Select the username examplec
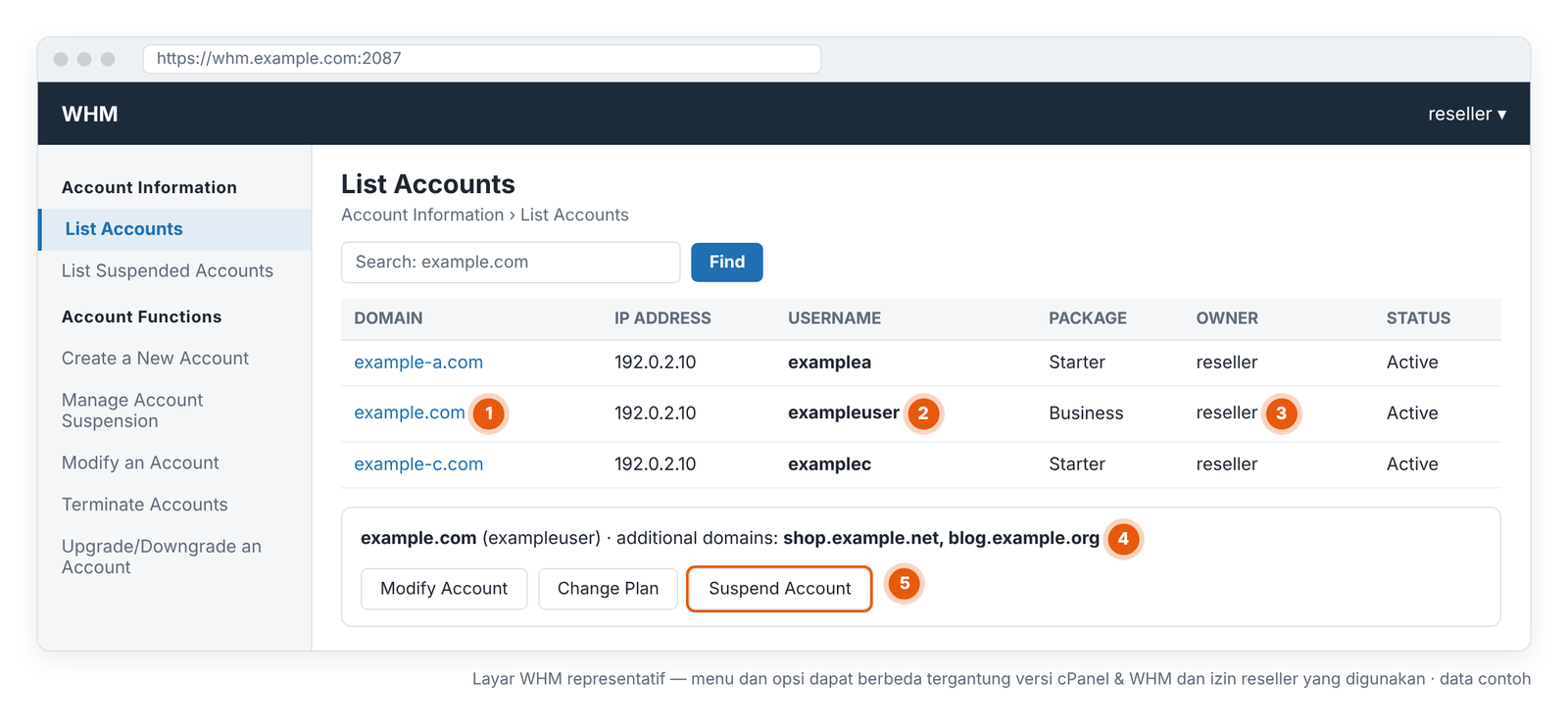 point(829,464)
